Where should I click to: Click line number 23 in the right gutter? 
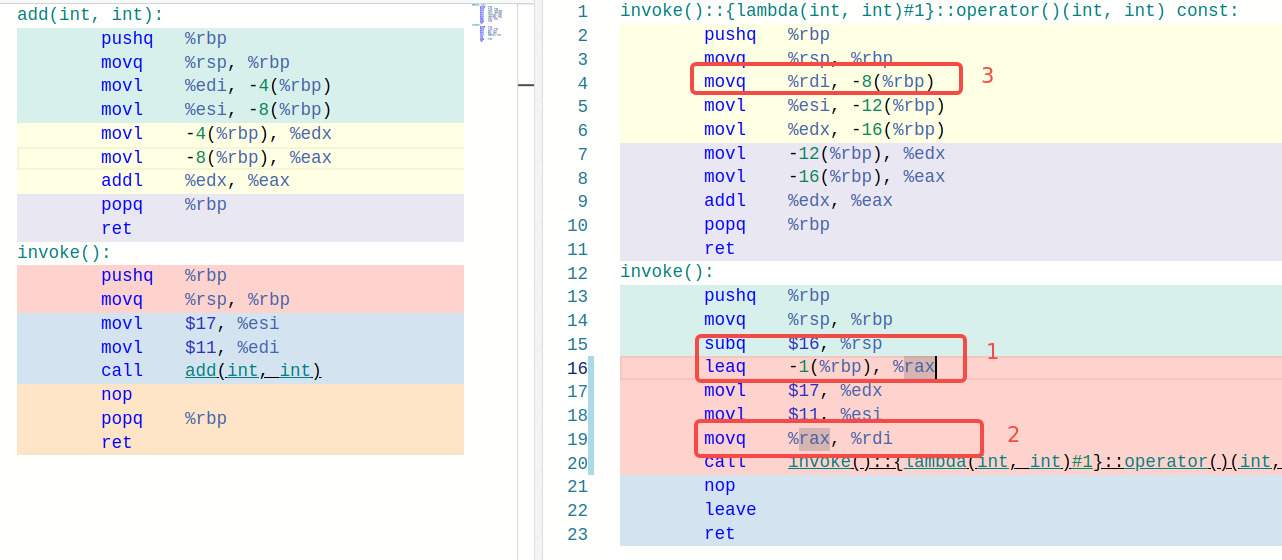coord(577,534)
